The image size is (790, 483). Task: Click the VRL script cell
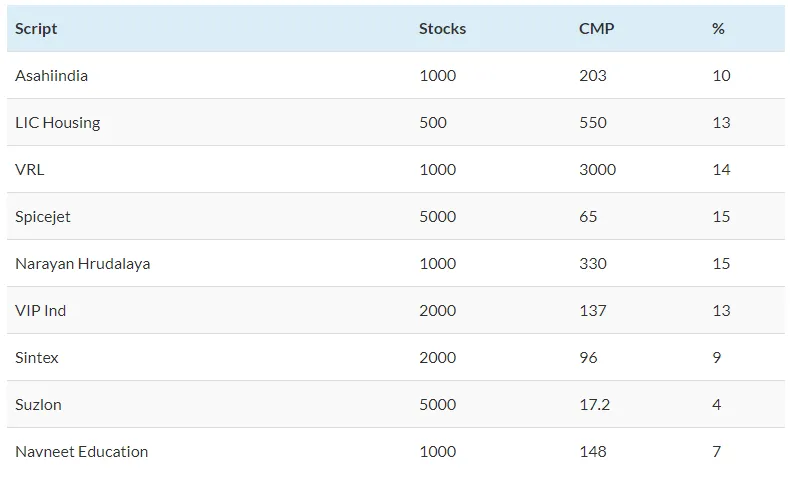pos(30,170)
